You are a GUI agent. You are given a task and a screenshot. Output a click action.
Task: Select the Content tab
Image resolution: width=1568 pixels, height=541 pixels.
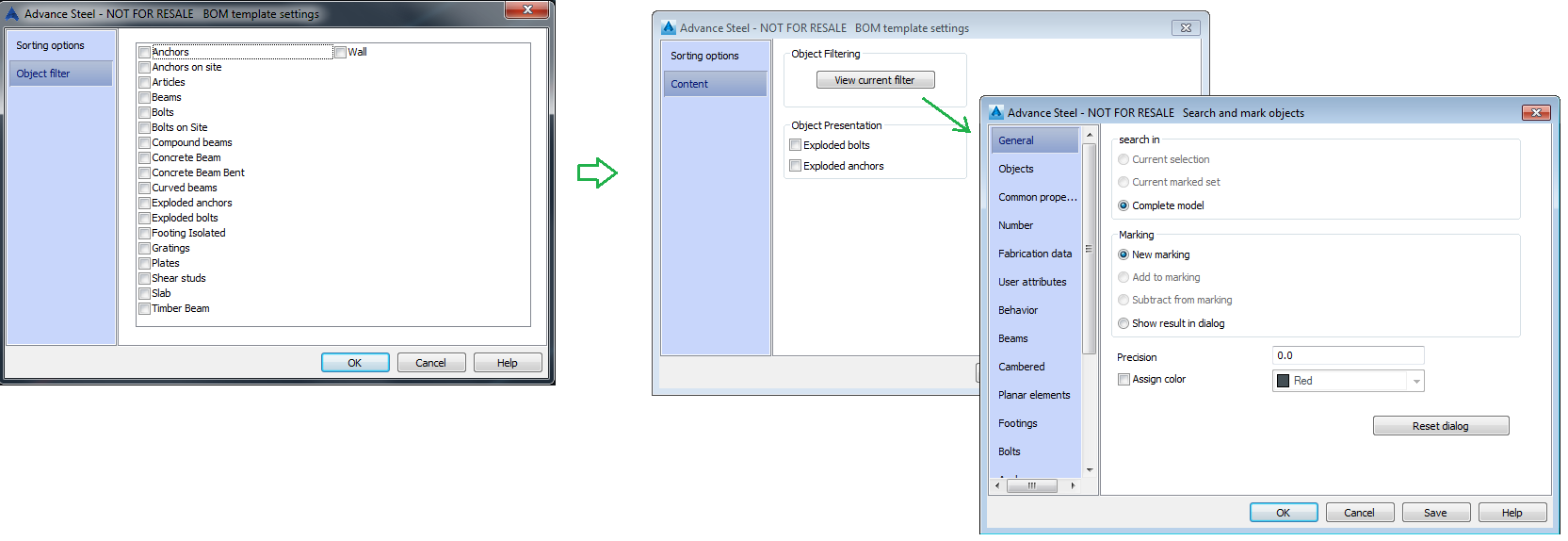715,84
